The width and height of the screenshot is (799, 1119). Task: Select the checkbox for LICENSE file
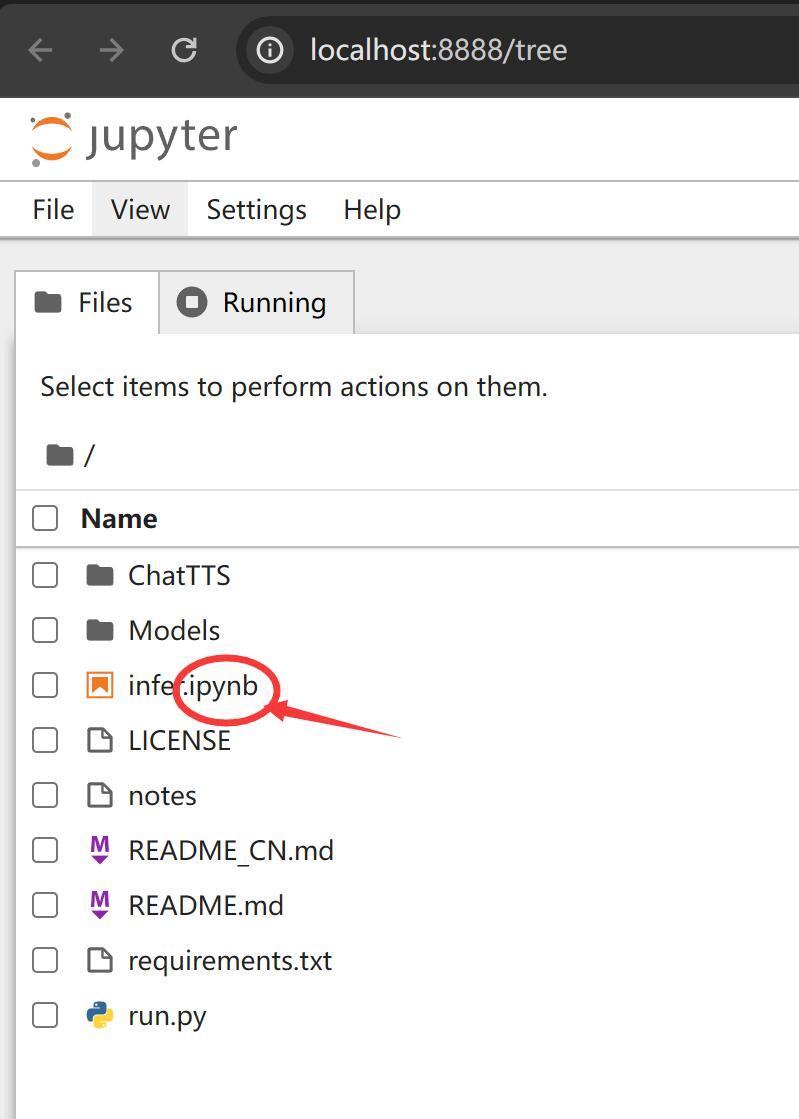45,740
